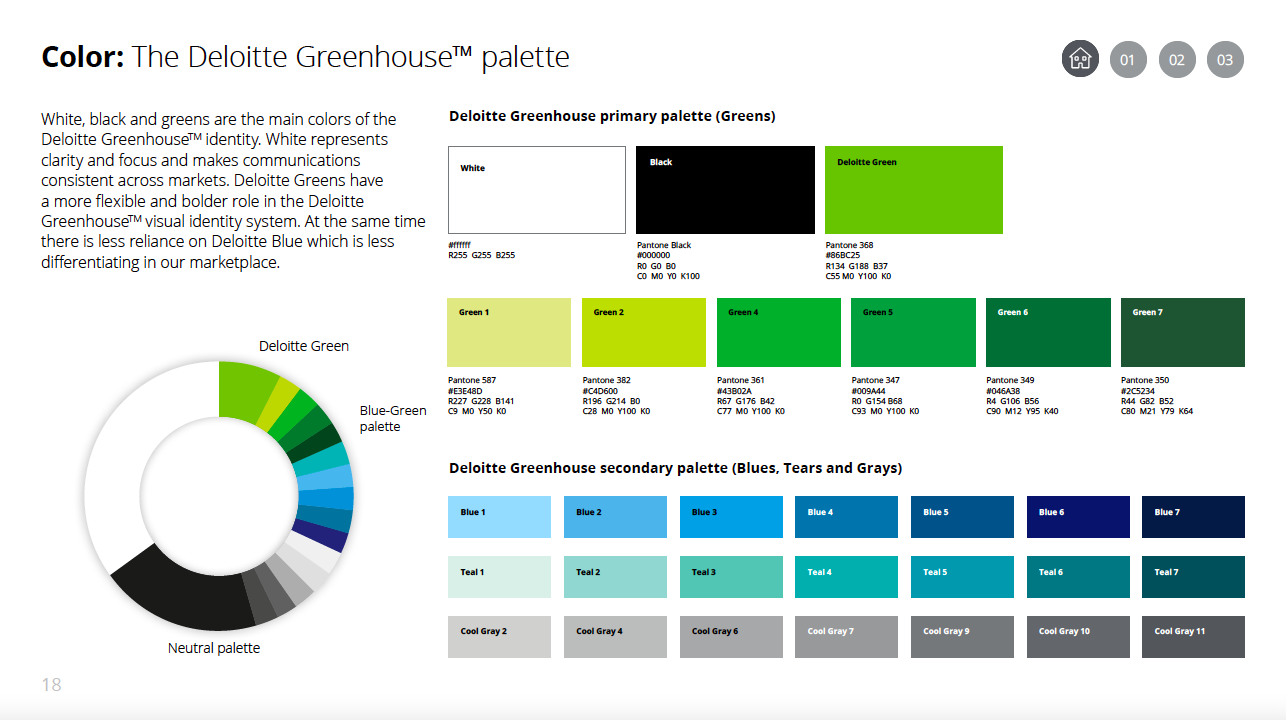Choose the Cool Gray 7 swatch
1286x720 pixels.
click(846, 637)
